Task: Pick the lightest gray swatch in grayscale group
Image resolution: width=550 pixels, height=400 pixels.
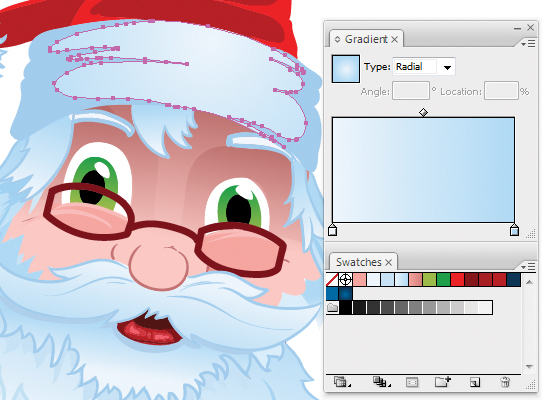Action: point(485,308)
